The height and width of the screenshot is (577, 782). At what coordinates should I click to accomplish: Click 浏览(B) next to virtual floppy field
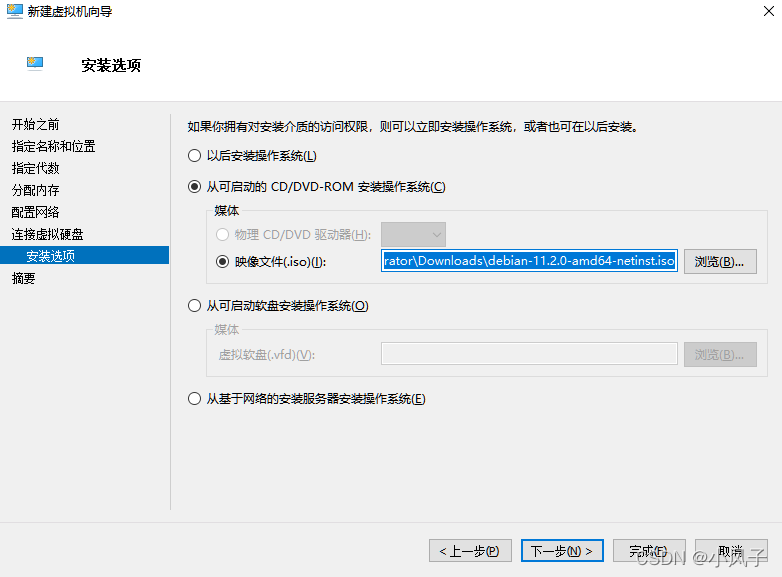[720, 355]
